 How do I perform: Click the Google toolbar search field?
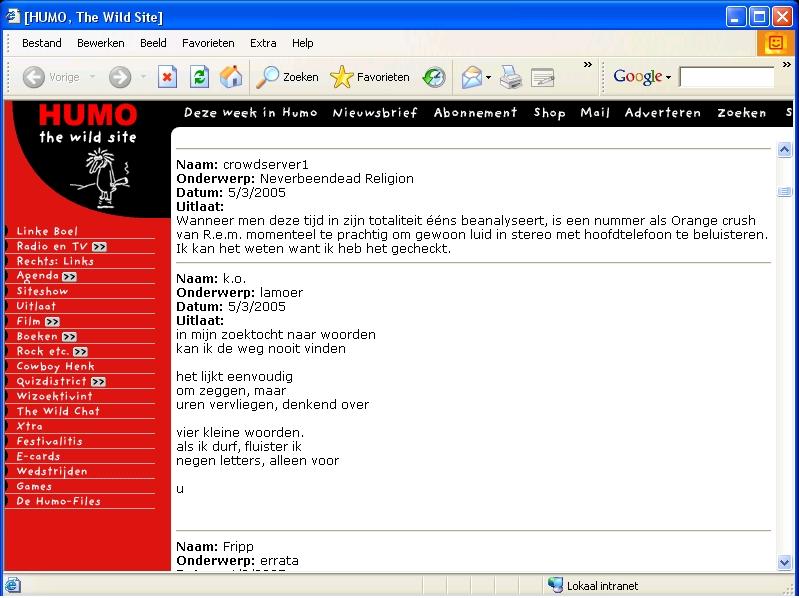727,77
